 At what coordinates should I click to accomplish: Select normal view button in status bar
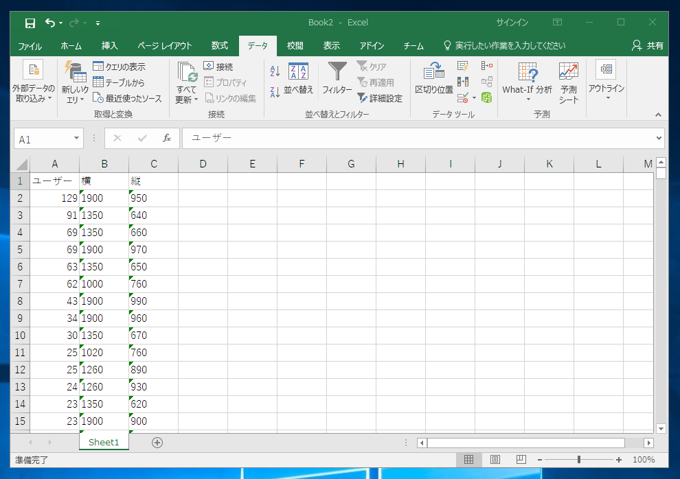click(x=468, y=460)
